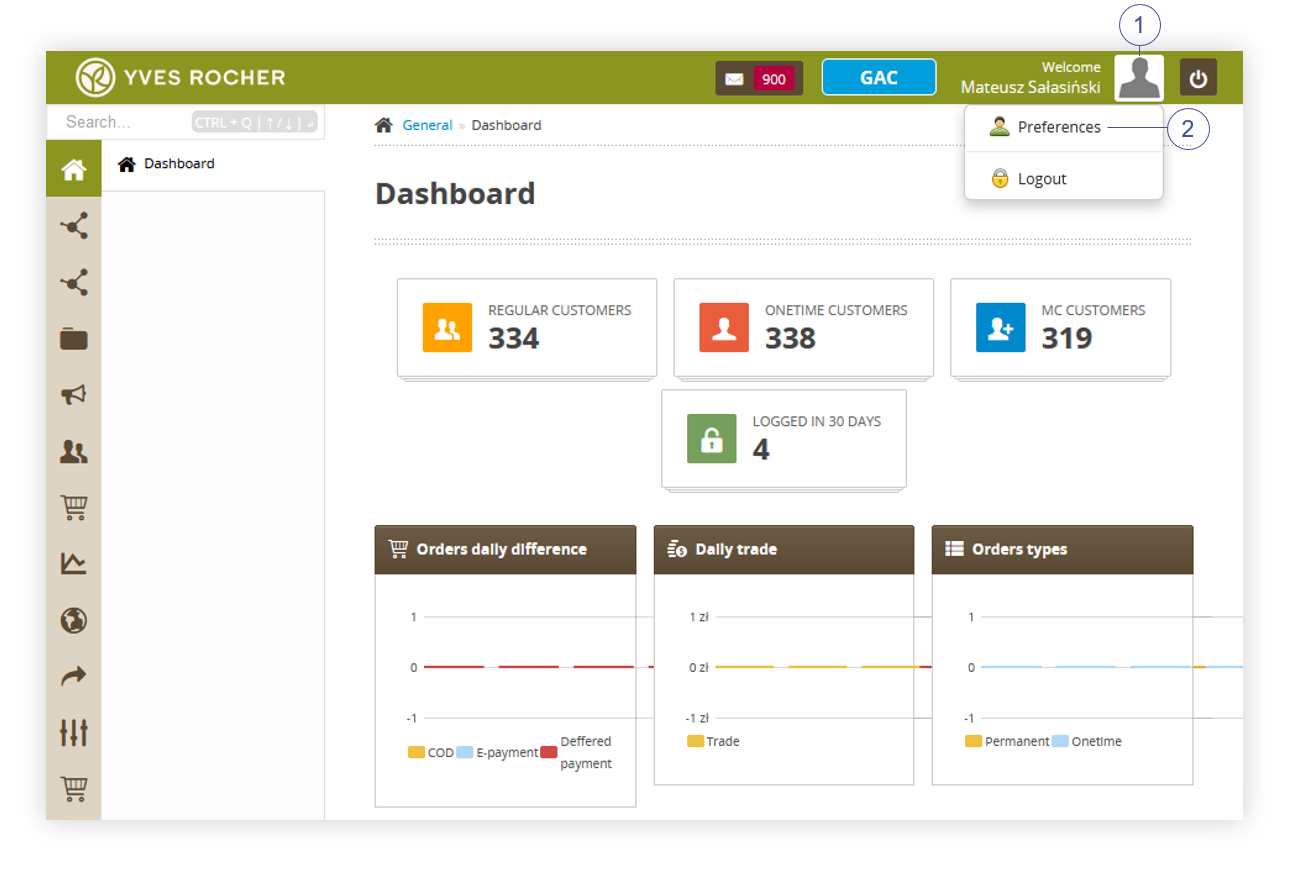1295x873 pixels.
Task: Click the Dashboard breadcrumb text
Action: (507, 125)
